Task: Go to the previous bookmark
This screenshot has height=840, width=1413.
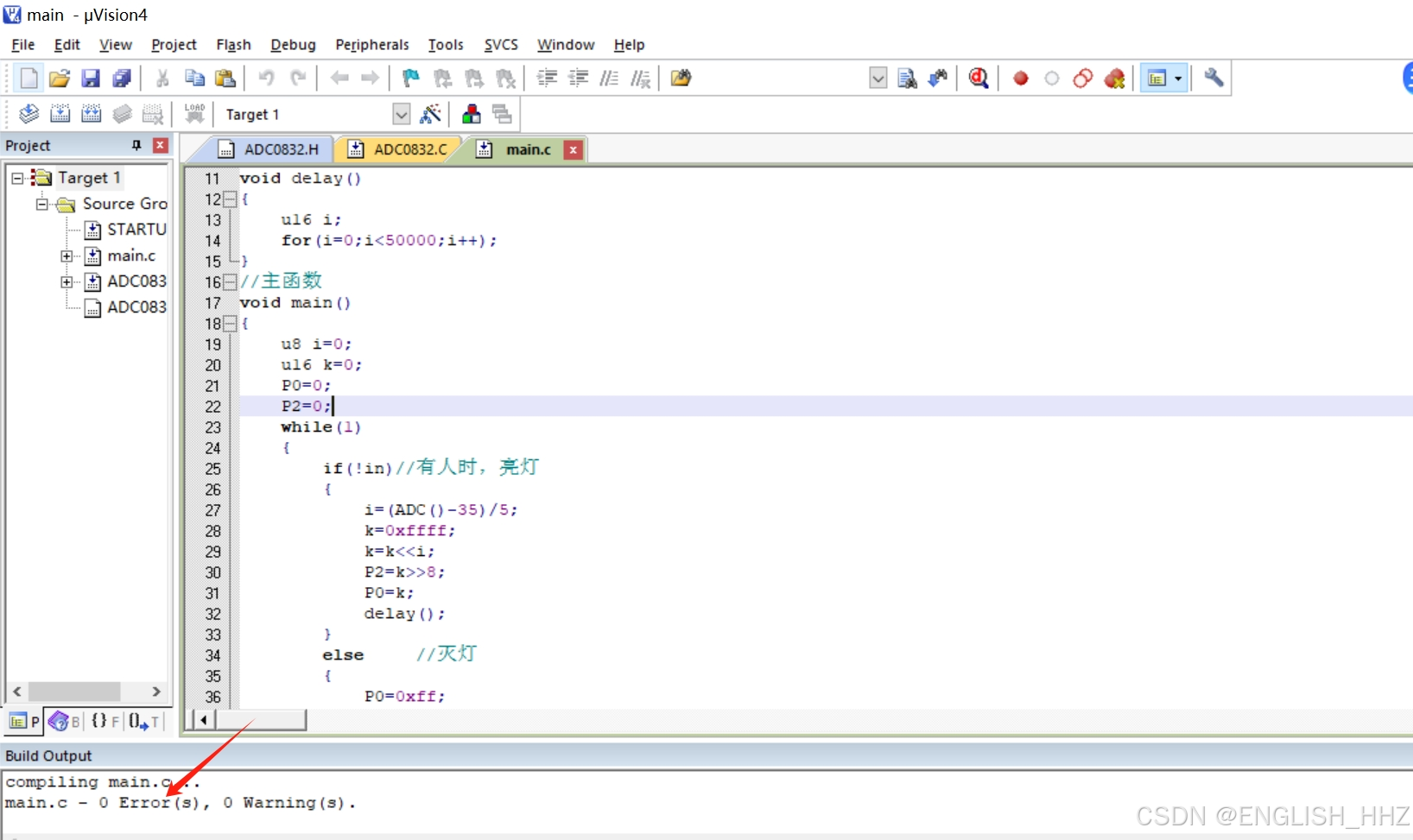Action: click(x=443, y=79)
